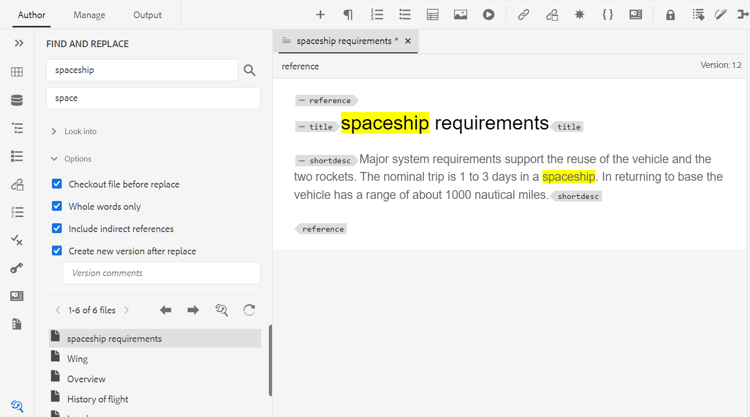Collapse the Options section
Viewport: 750px width, 417px height.
tap(77, 159)
